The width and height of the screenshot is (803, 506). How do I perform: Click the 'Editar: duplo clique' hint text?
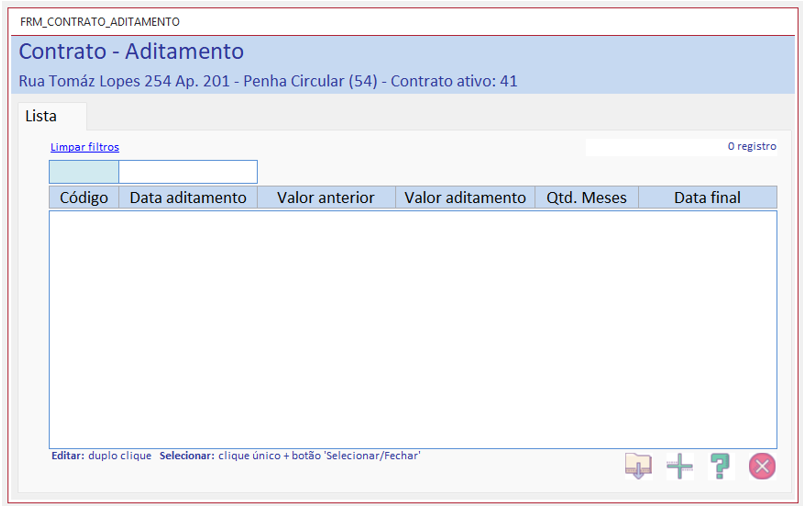[101, 456]
